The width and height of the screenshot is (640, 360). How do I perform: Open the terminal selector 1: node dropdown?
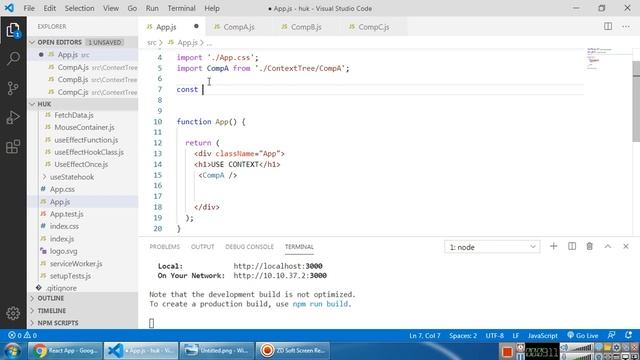492,247
